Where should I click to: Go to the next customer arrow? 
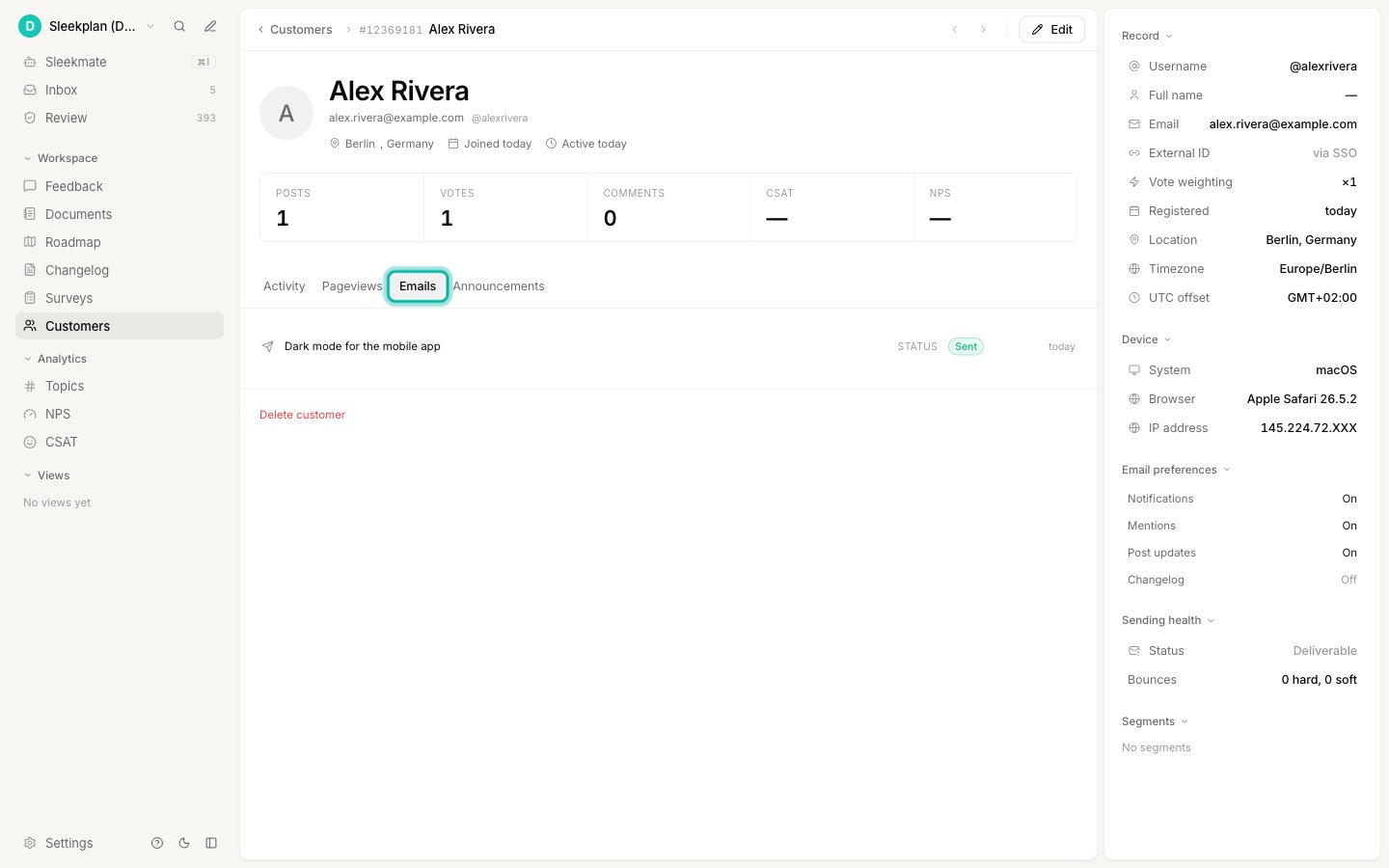tap(983, 30)
